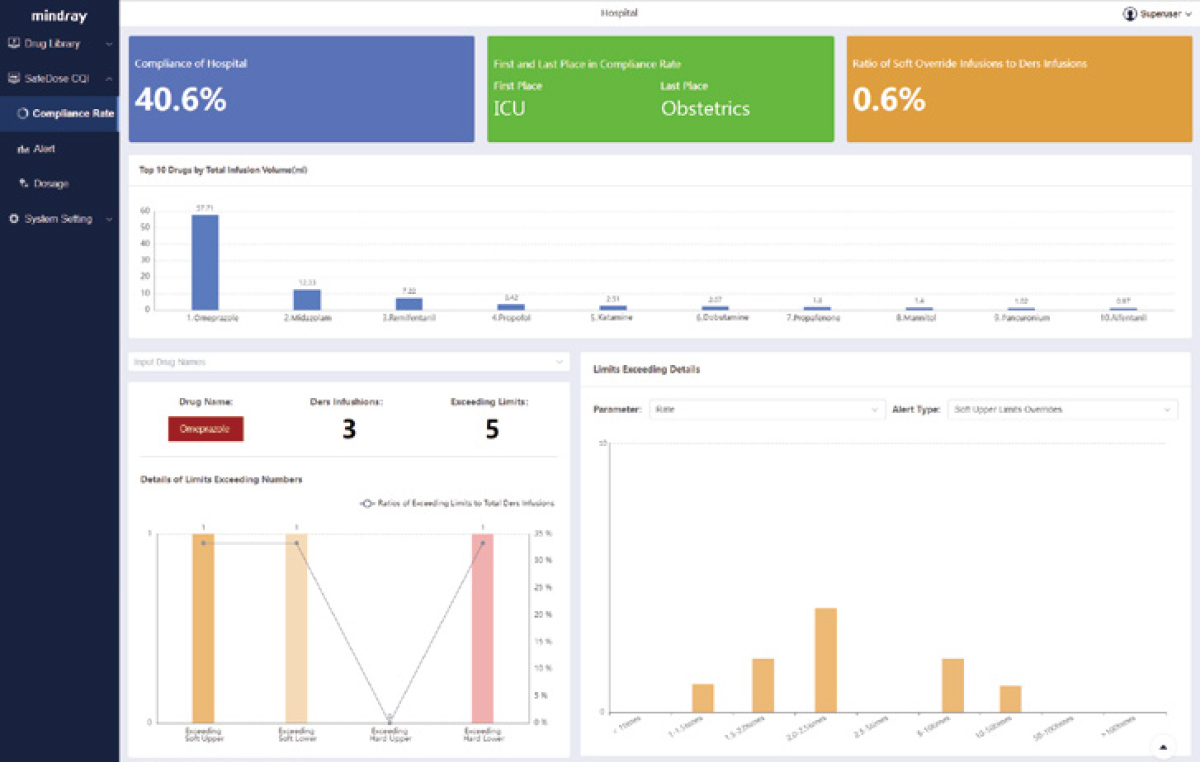Open the Parameter Rate dropdown
Image resolution: width=1200 pixels, height=762 pixels.
pyautogui.click(x=766, y=410)
